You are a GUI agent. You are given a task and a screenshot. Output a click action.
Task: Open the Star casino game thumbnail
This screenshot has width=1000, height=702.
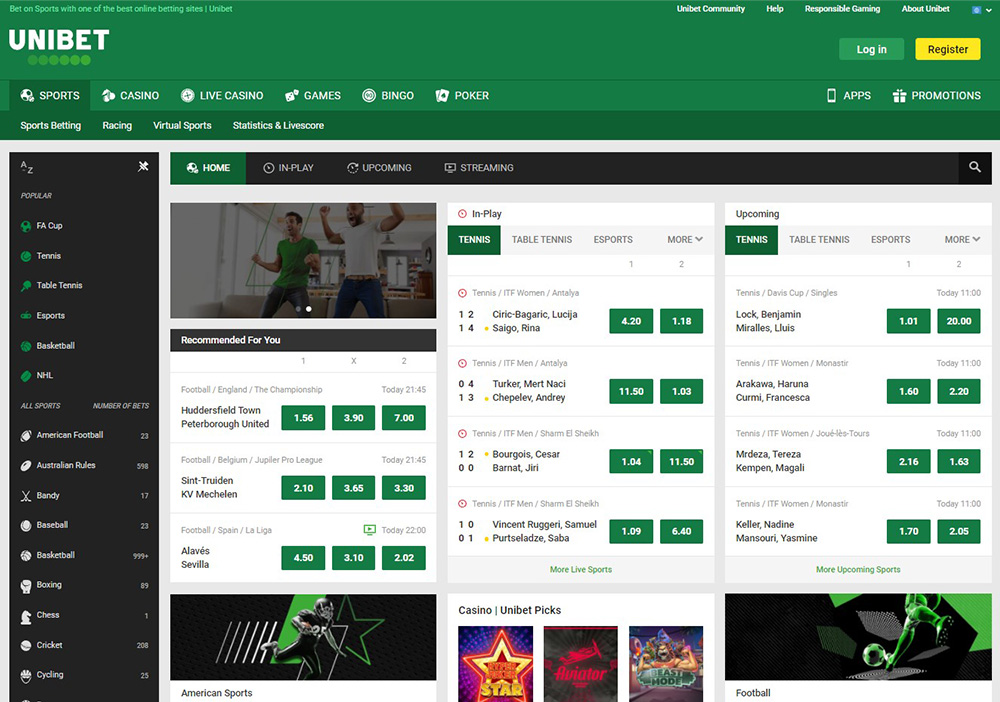[496, 664]
